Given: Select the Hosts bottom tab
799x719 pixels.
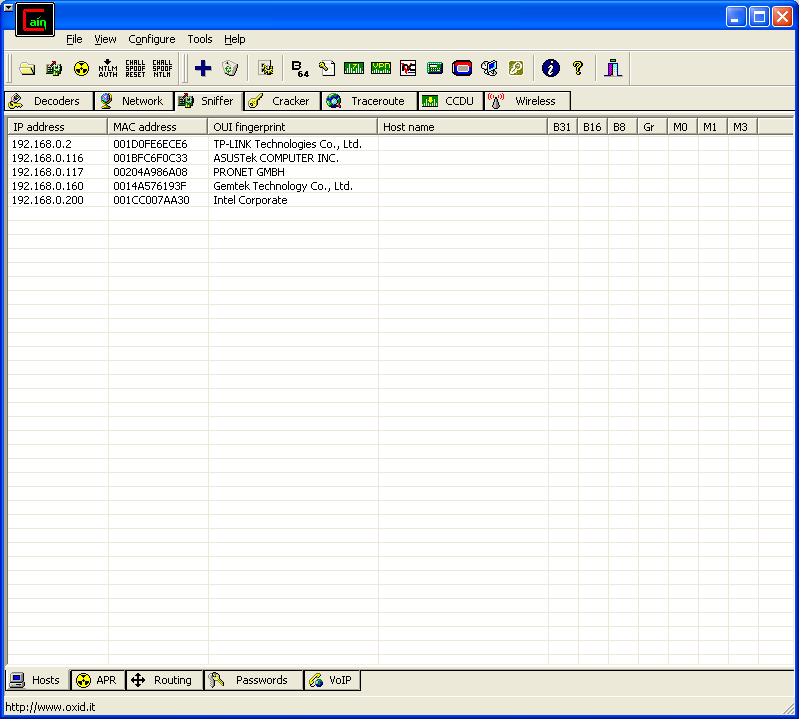Looking at the screenshot, I should pyautogui.click(x=37, y=680).
